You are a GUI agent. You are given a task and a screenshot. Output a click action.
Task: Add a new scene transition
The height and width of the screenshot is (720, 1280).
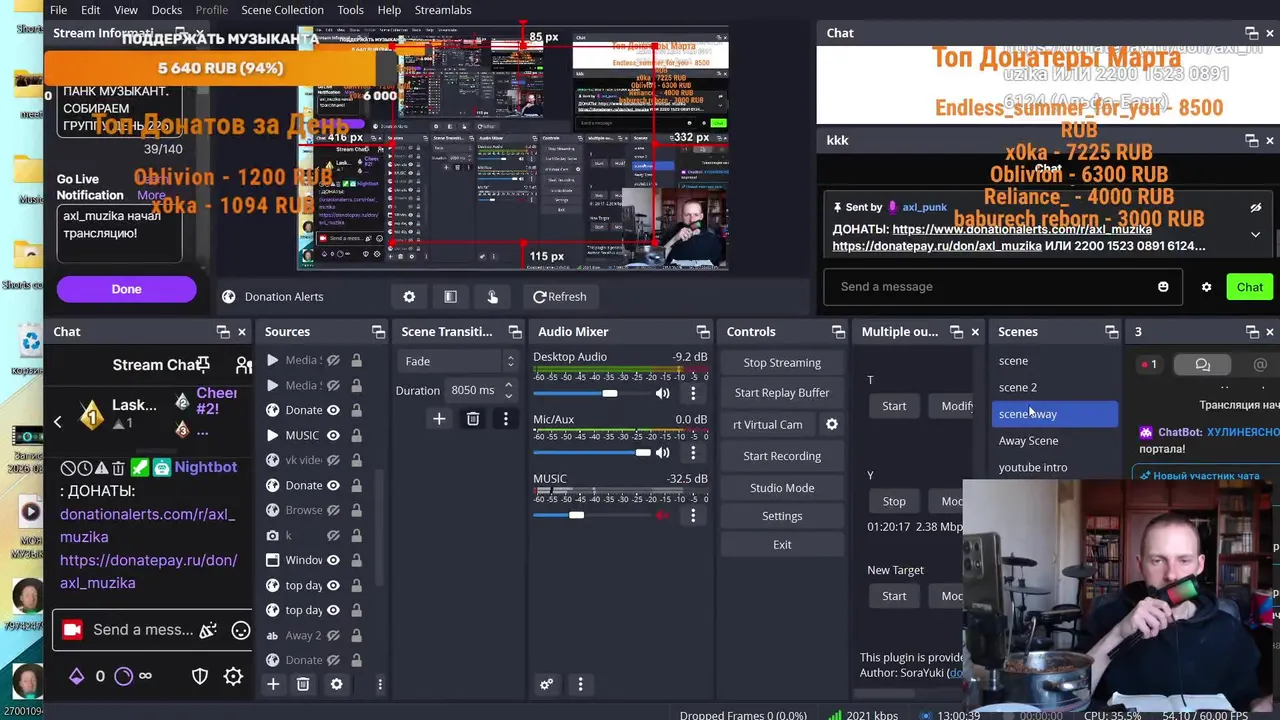coord(439,419)
